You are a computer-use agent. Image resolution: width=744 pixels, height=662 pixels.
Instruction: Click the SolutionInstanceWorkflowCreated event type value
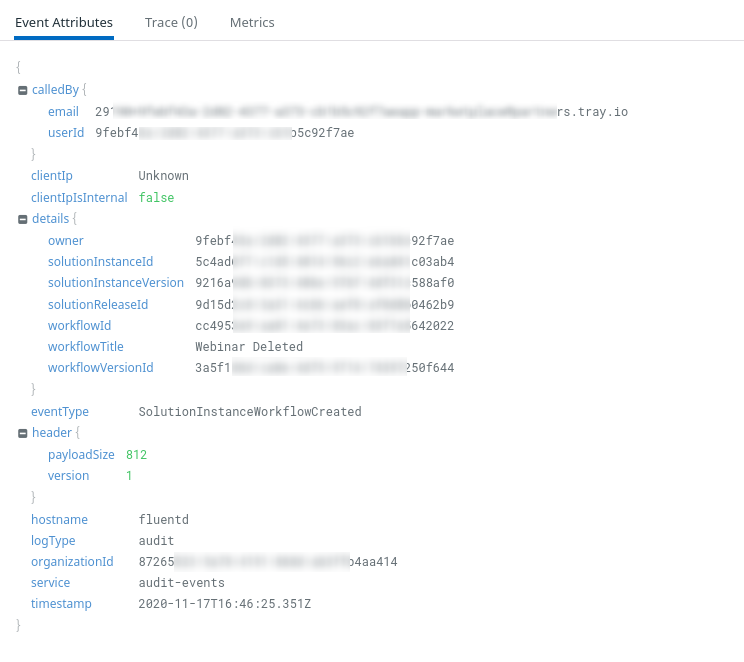tap(250, 412)
